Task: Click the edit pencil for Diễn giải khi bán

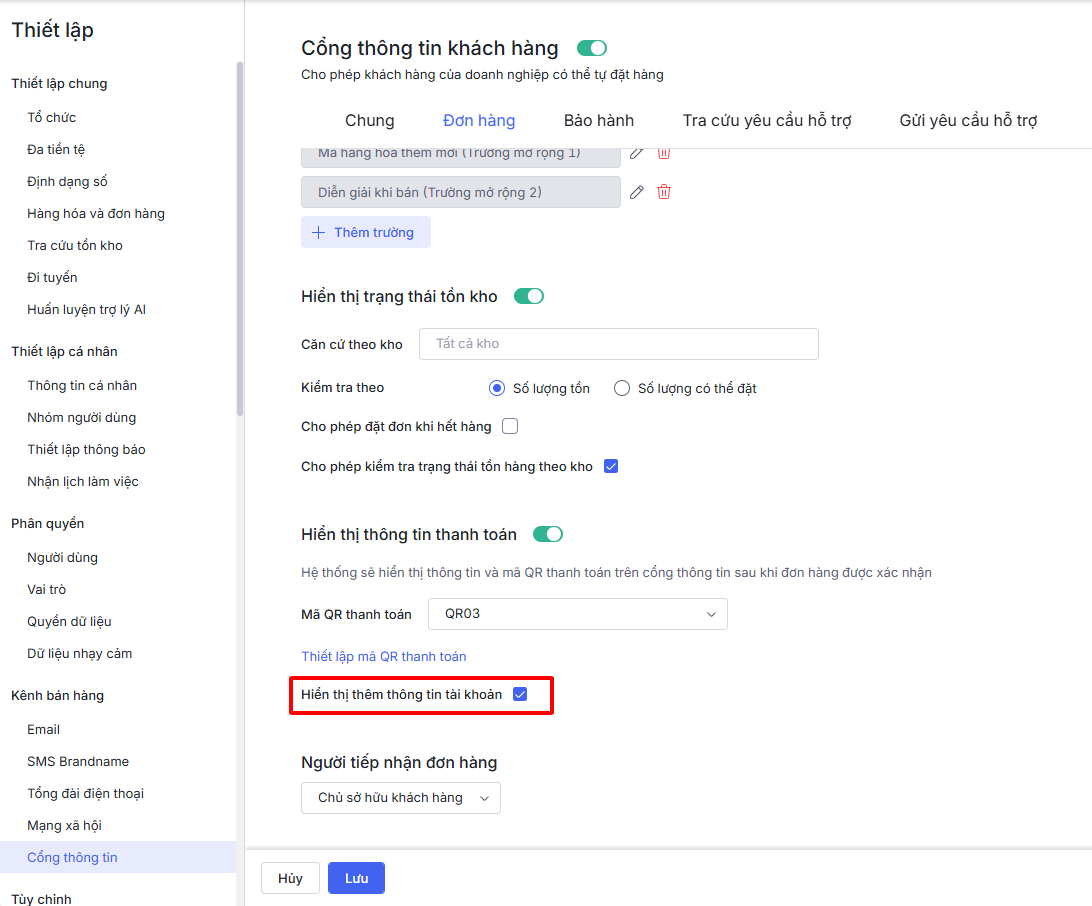Action: tap(637, 192)
